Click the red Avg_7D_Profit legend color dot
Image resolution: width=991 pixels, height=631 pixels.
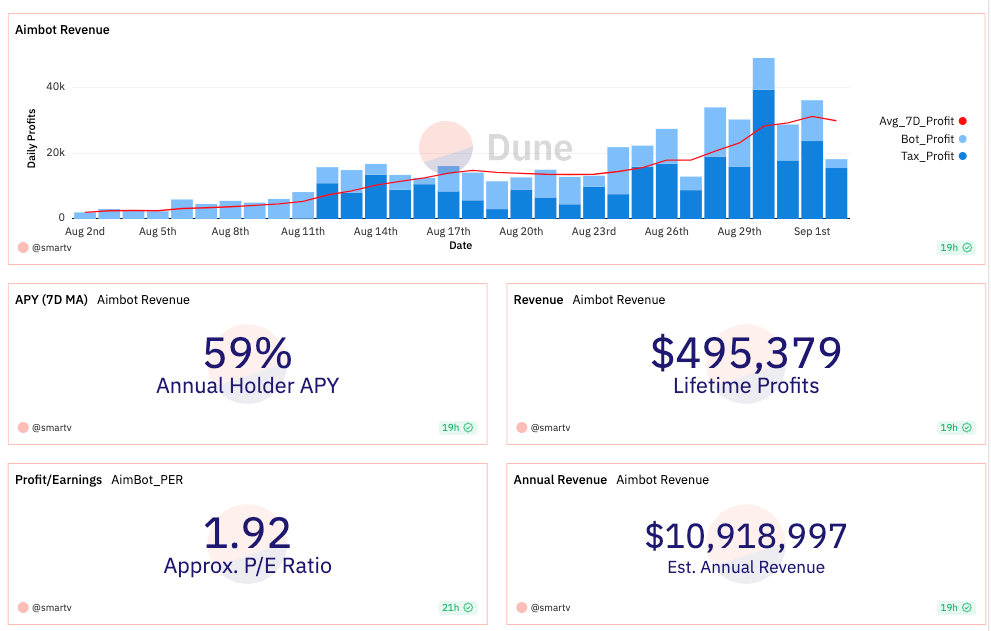[x=962, y=121]
